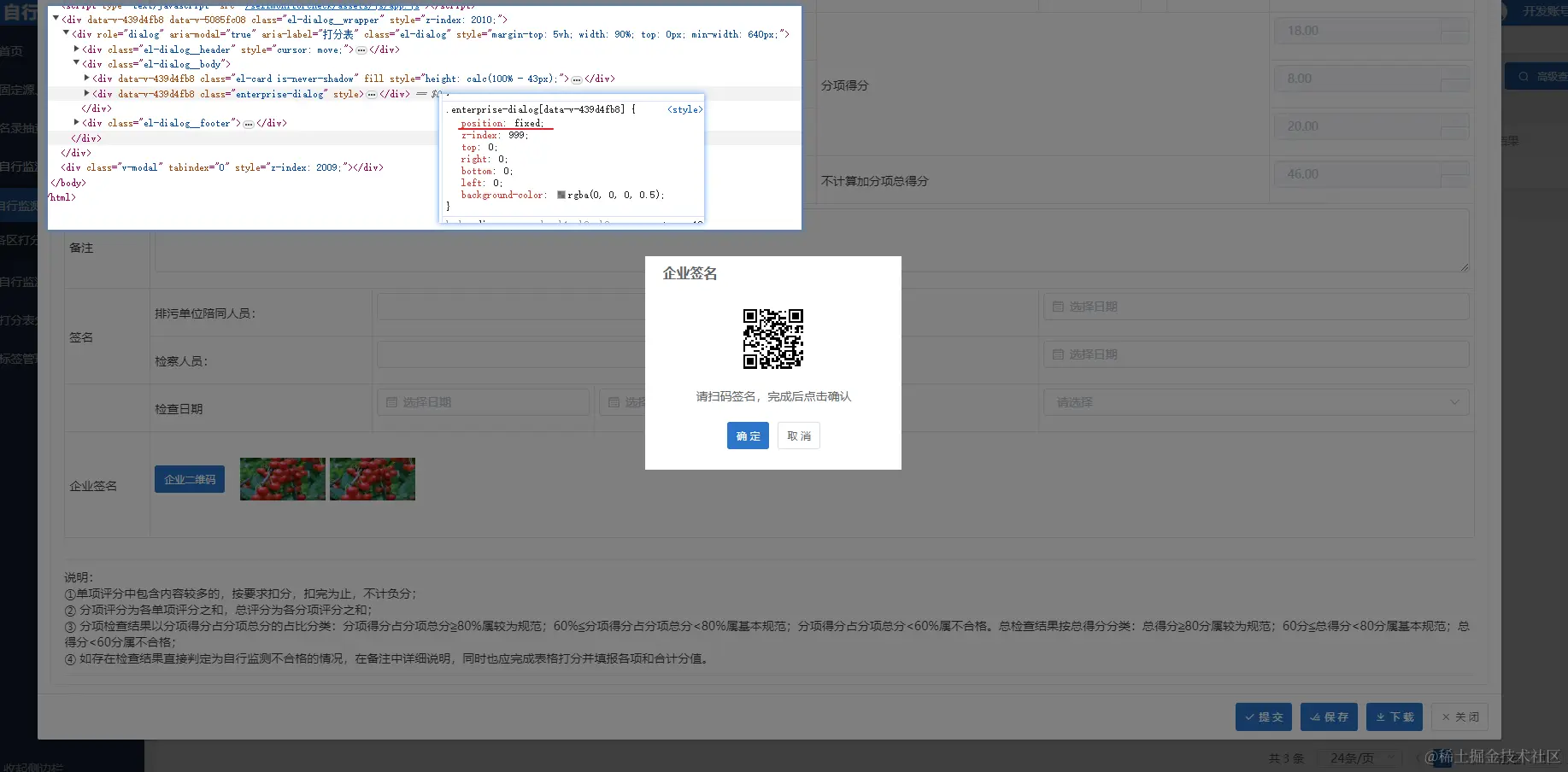
Task: Collapse the el-dialog__body div node
Action: [77, 63]
